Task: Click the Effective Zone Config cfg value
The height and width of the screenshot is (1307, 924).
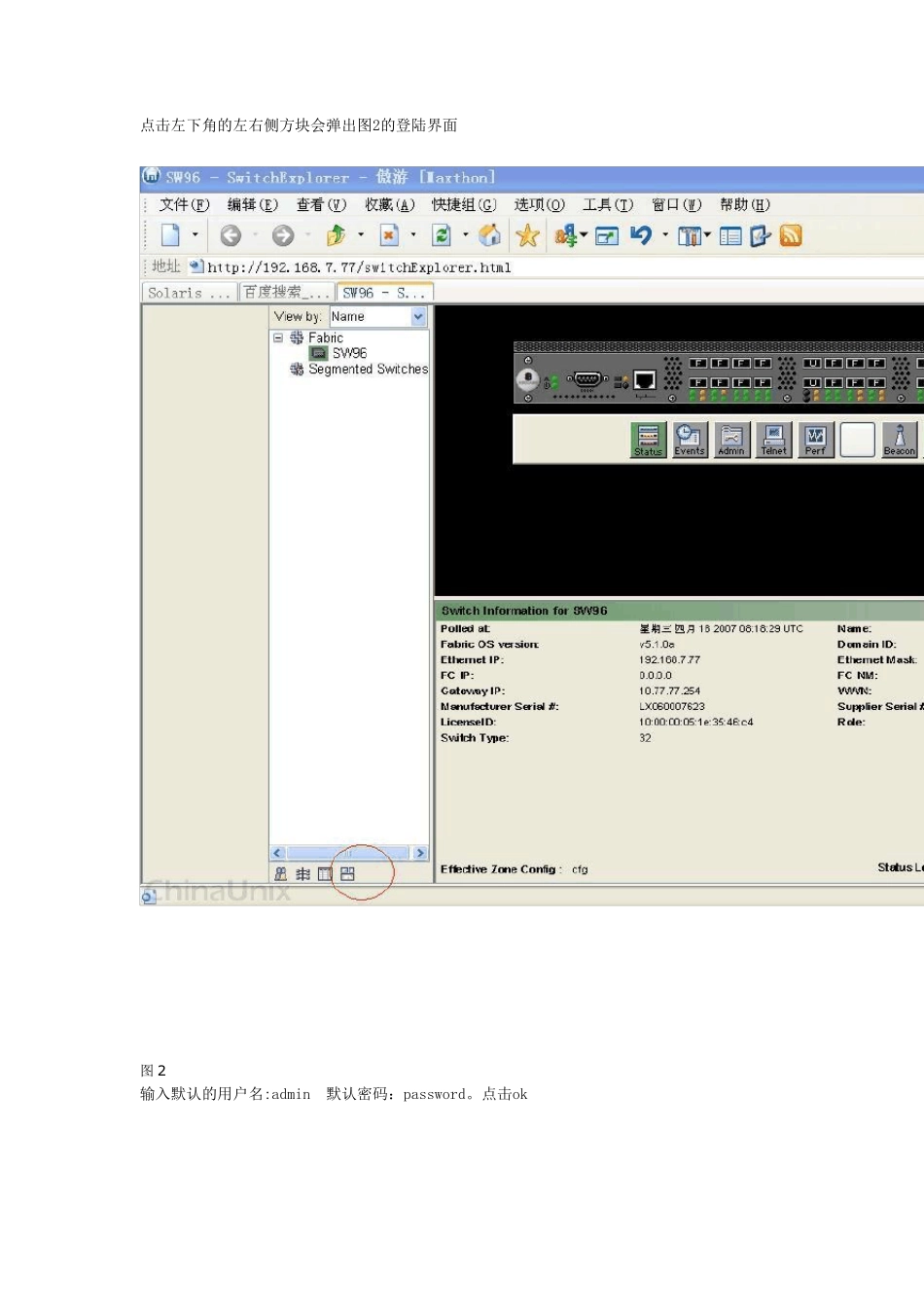Action: (x=580, y=869)
